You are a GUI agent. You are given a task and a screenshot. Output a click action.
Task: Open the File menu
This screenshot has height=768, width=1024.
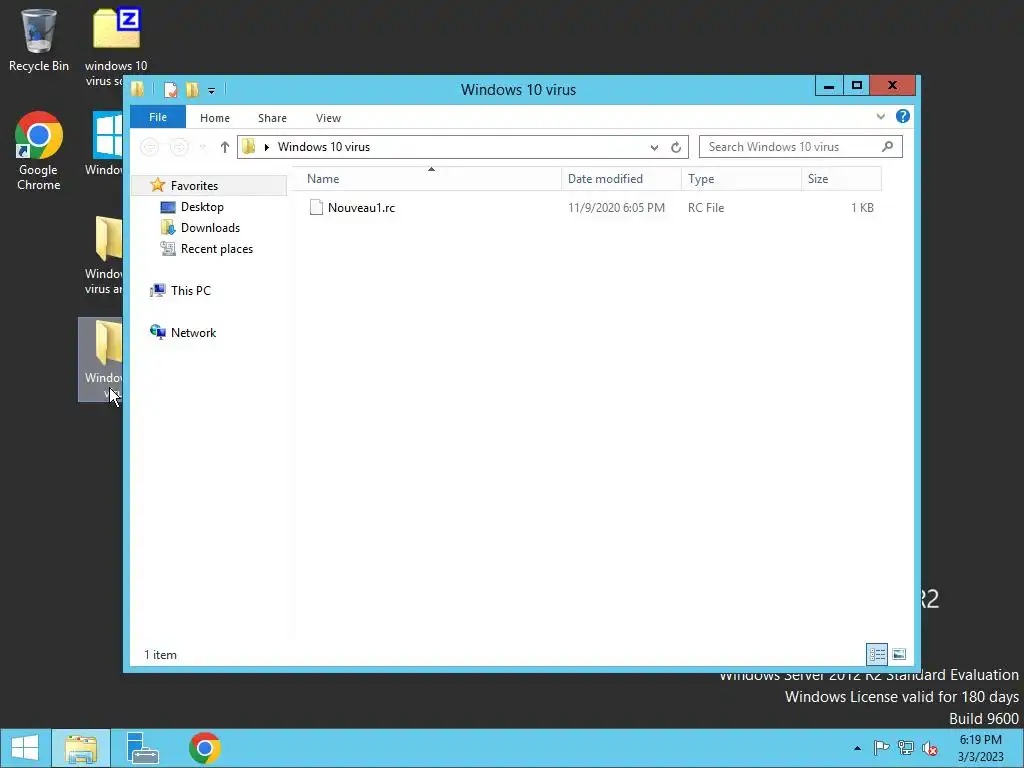tap(158, 117)
